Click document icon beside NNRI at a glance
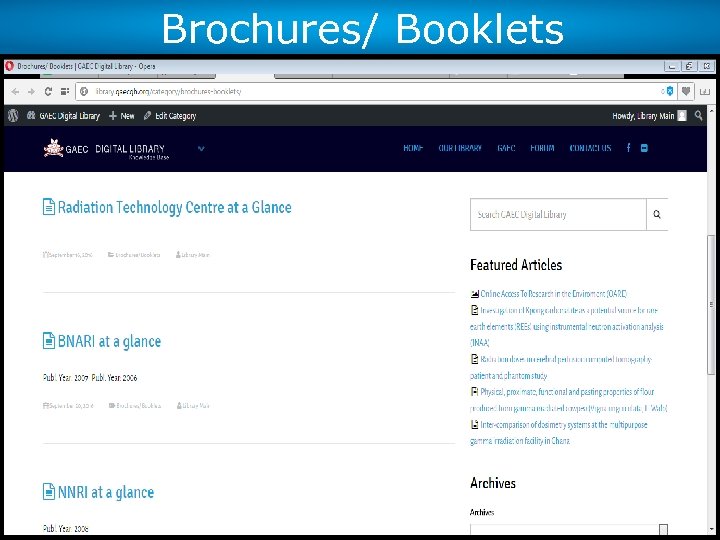 [x=49, y=491]
